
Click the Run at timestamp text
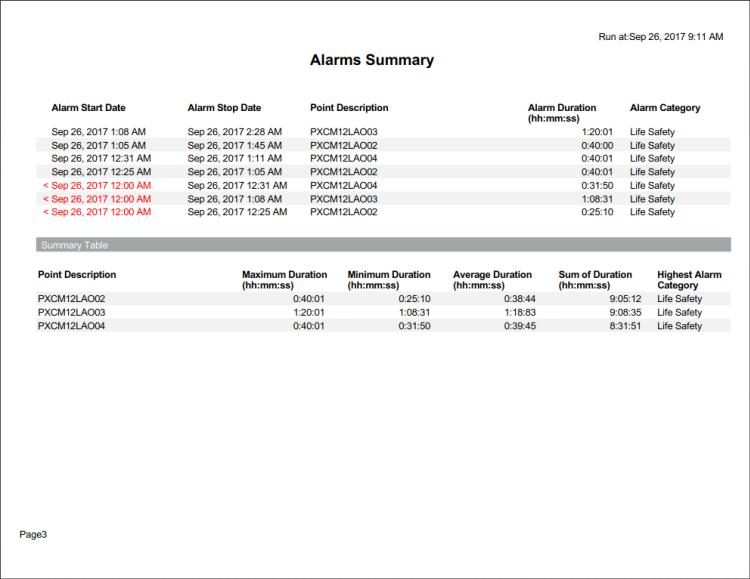[x=660, y=36]
